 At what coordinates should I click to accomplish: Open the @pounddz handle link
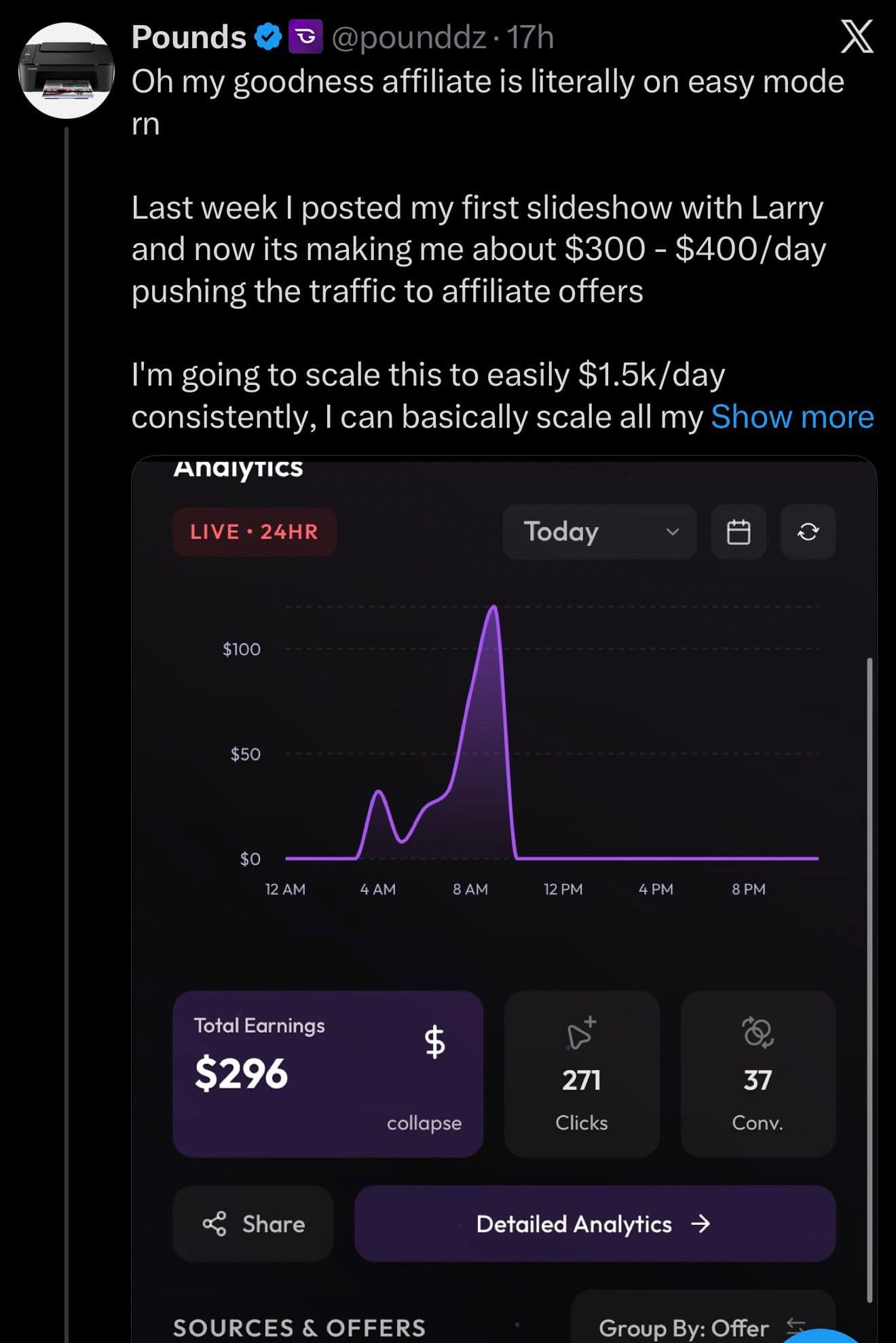(409, 37)
